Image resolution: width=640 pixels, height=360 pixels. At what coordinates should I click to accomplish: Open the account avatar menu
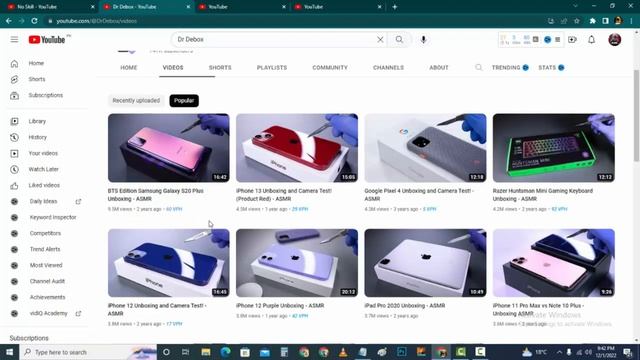(615, 40)
